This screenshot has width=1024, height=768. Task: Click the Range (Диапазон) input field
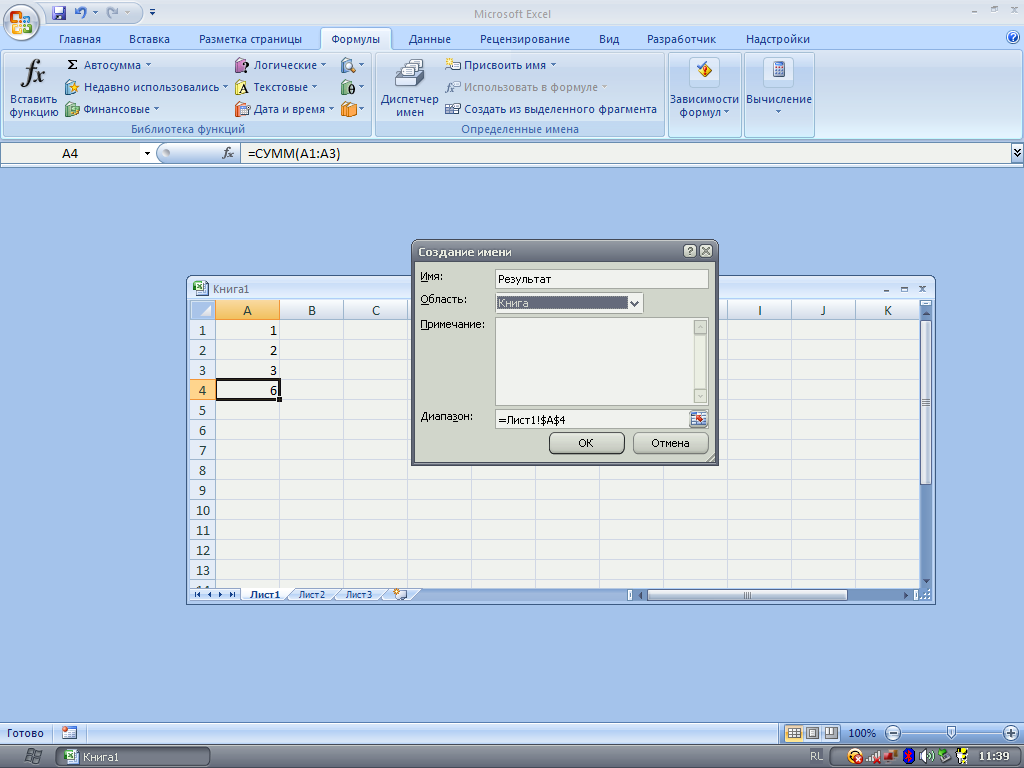coord(592,419)
